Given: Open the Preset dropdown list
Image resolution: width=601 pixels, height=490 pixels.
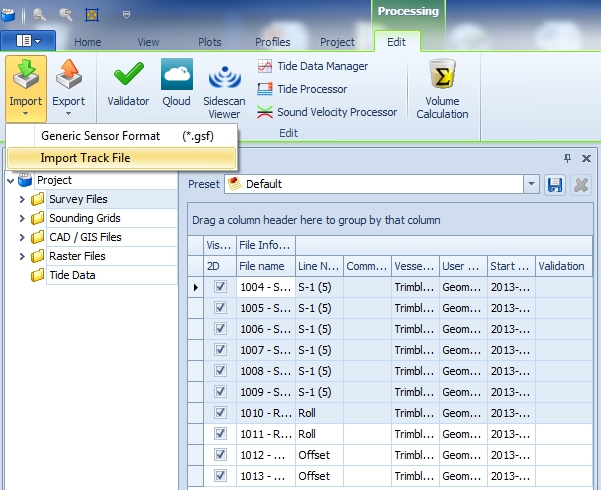Looking at the screenshot, I should click(531, 184).
